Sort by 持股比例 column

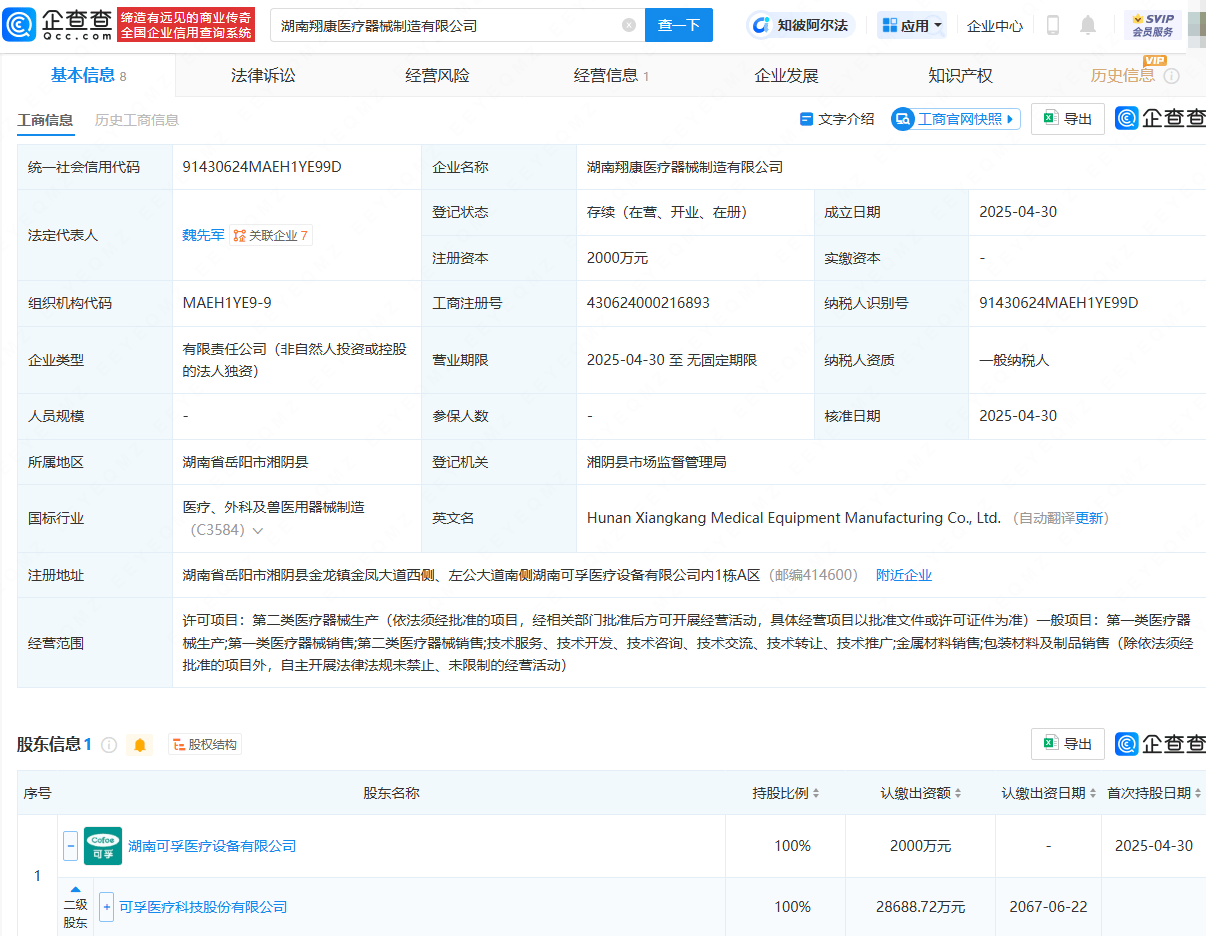pos(786,793)
